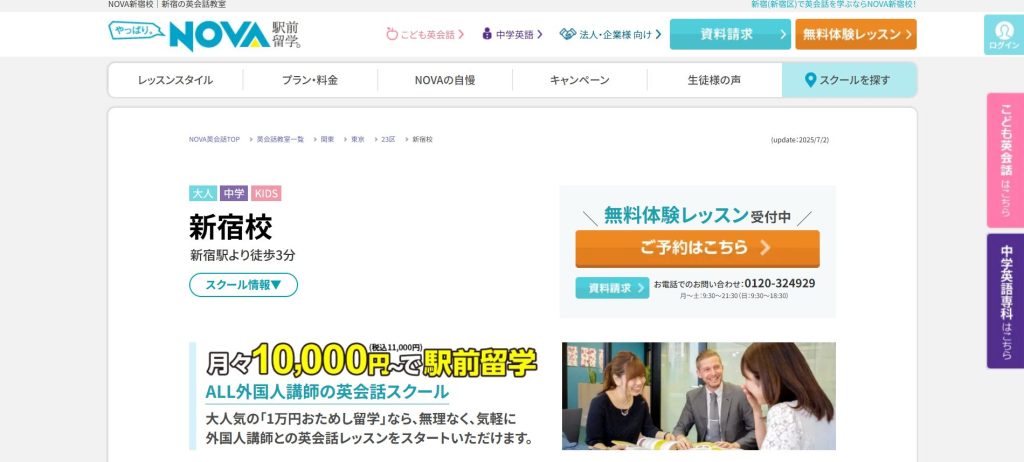This screenshot has height=462, width=1024.
Task: Select the NOVAの自慢 menu item
Action: [x=445, y=80]
